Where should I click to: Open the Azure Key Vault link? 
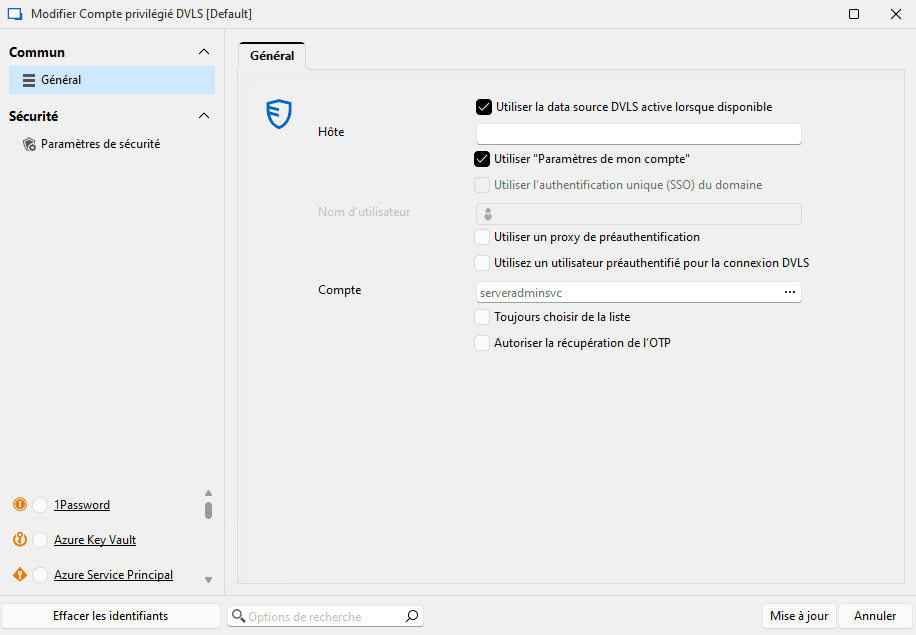pyautogui.click(x=94, y=539)
